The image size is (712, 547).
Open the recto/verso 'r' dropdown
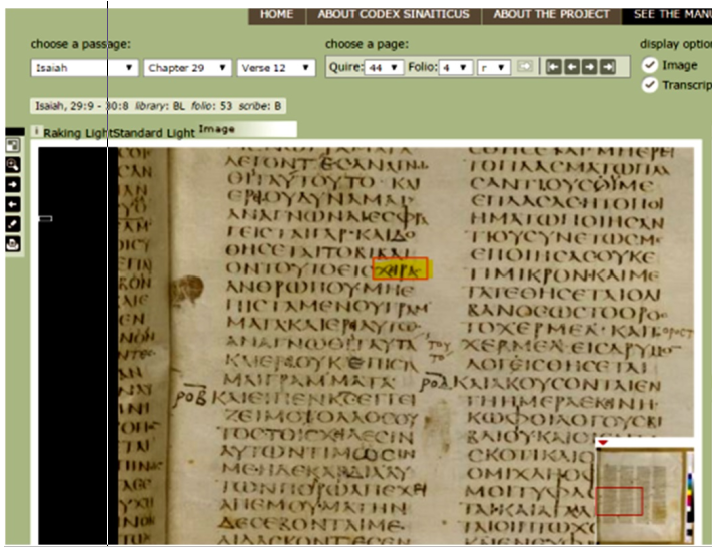point(494,68)
